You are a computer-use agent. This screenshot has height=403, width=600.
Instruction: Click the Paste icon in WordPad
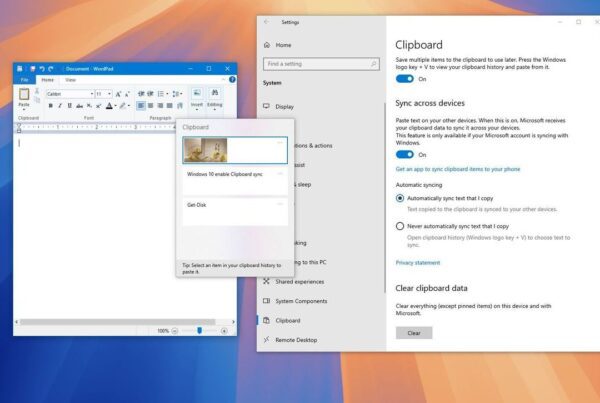pos(24,94)
